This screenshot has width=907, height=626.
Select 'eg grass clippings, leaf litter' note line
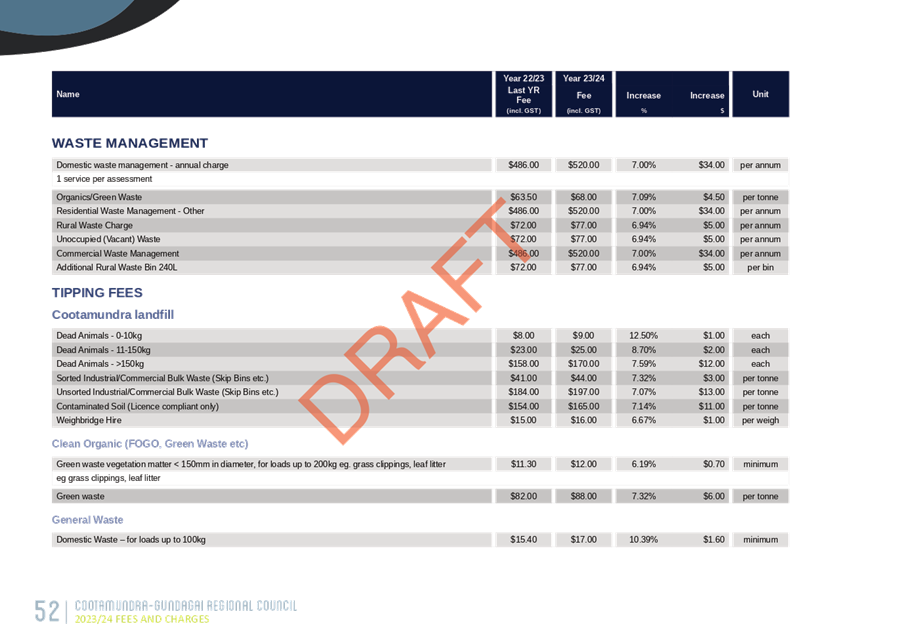[108, 478]
